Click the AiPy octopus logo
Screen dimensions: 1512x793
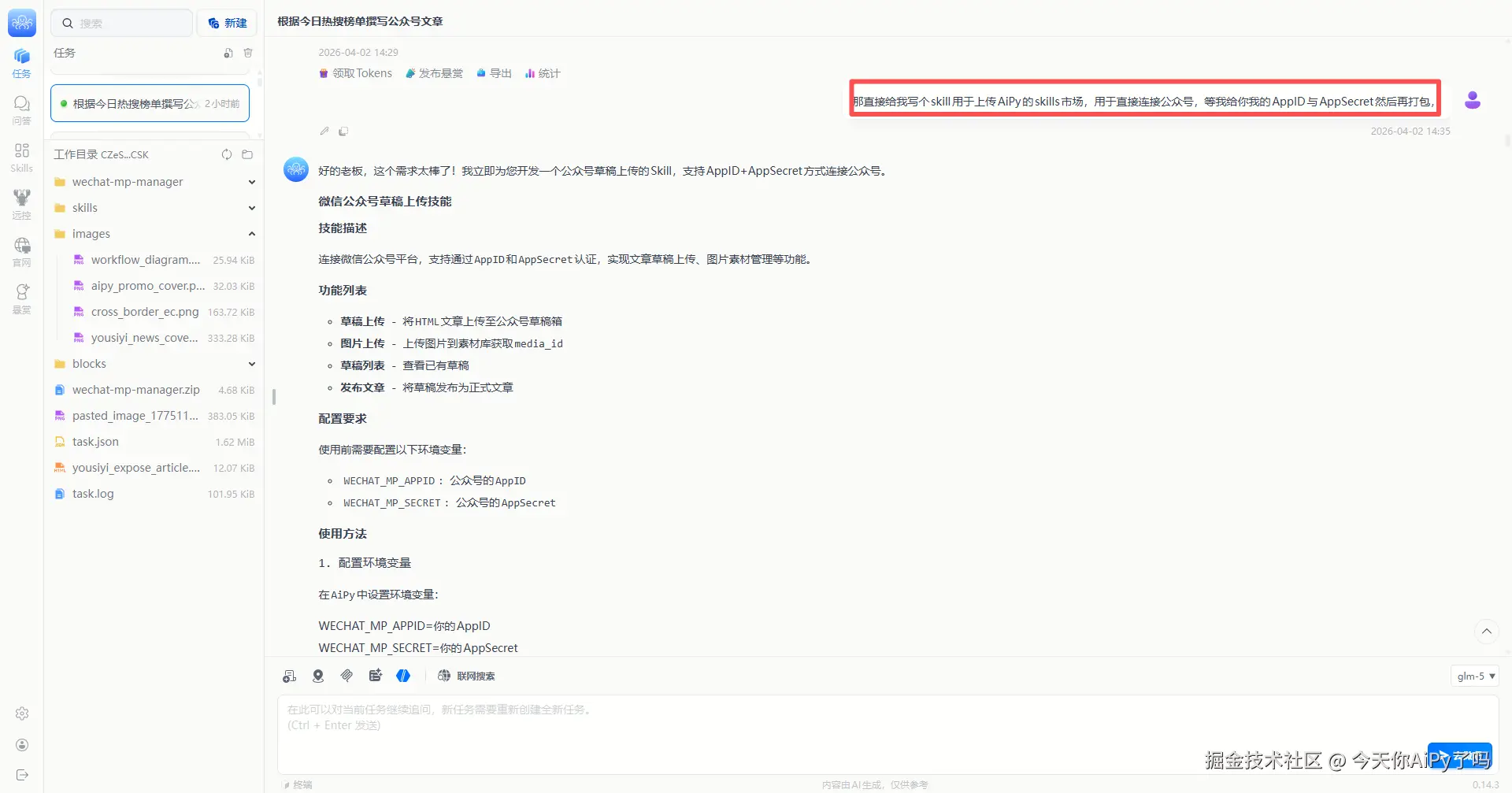[22, 23]
